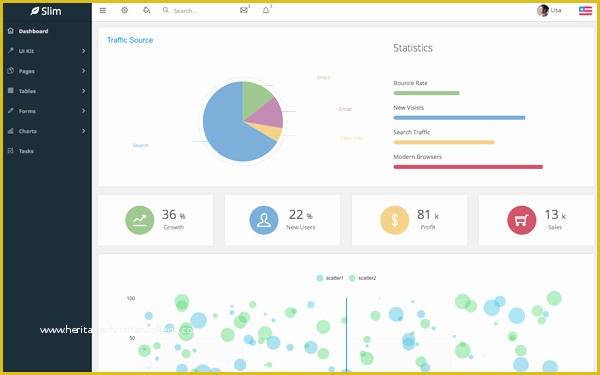Click the Tables grid icon
Viewport: 600px width, 375px height.
pyautogui.click(x=11, y=91)
